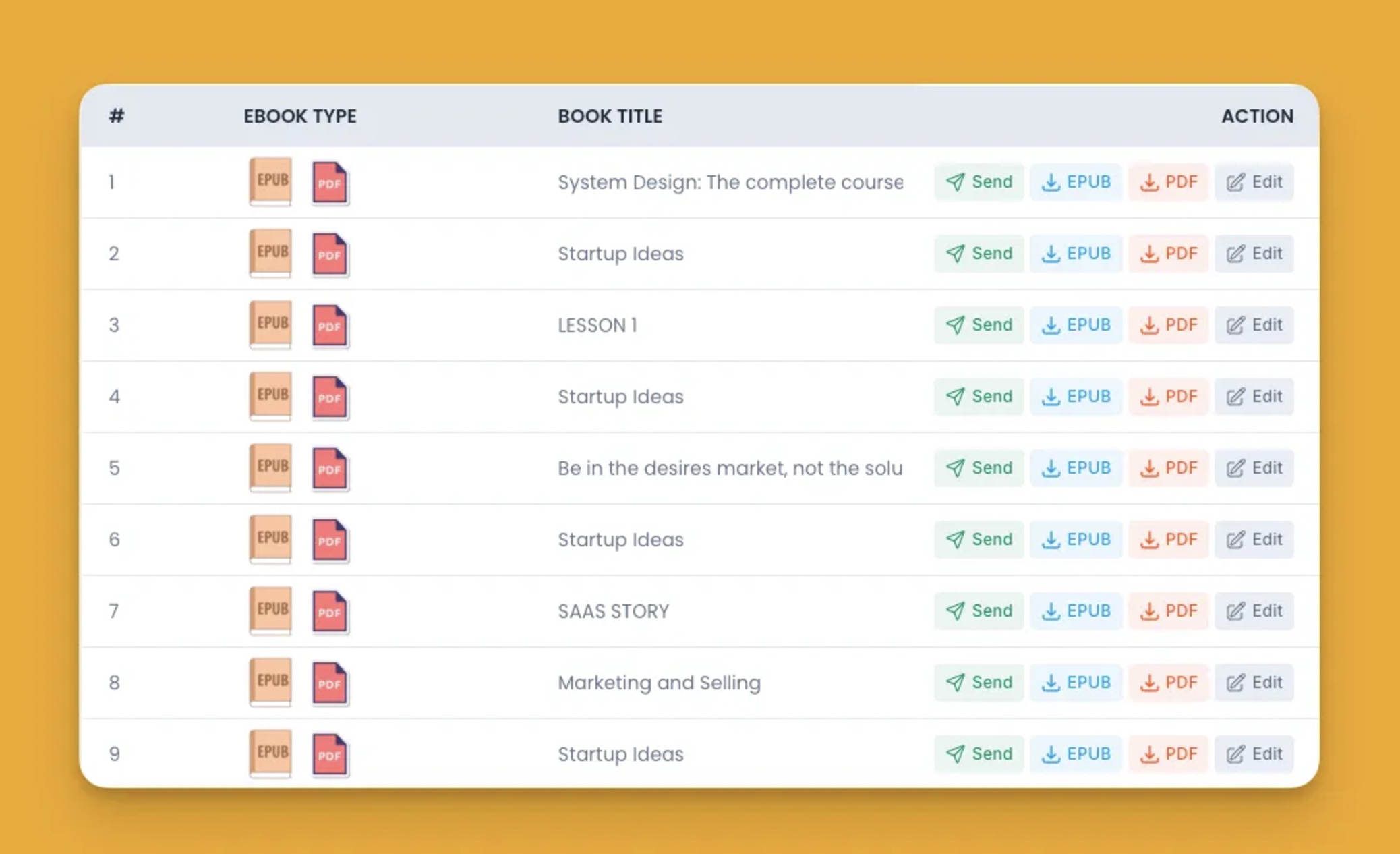Download PDF for row 6 Startup Ideas
Image resolution: width=1400 pixels, height=854 pixels.
click(x=1168, y=540)
